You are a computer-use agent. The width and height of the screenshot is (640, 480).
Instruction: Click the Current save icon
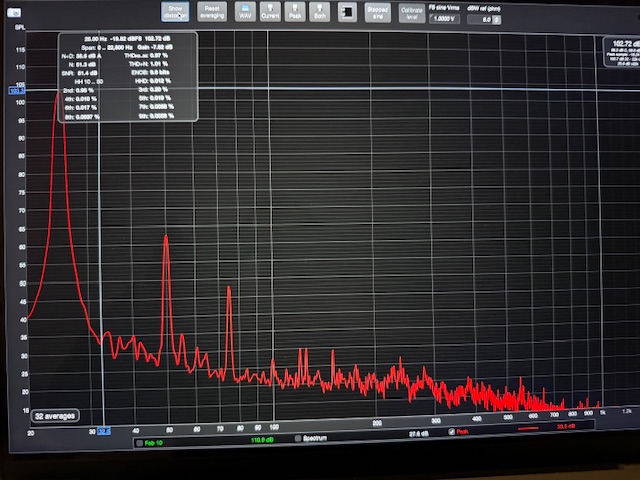point(269,11)
